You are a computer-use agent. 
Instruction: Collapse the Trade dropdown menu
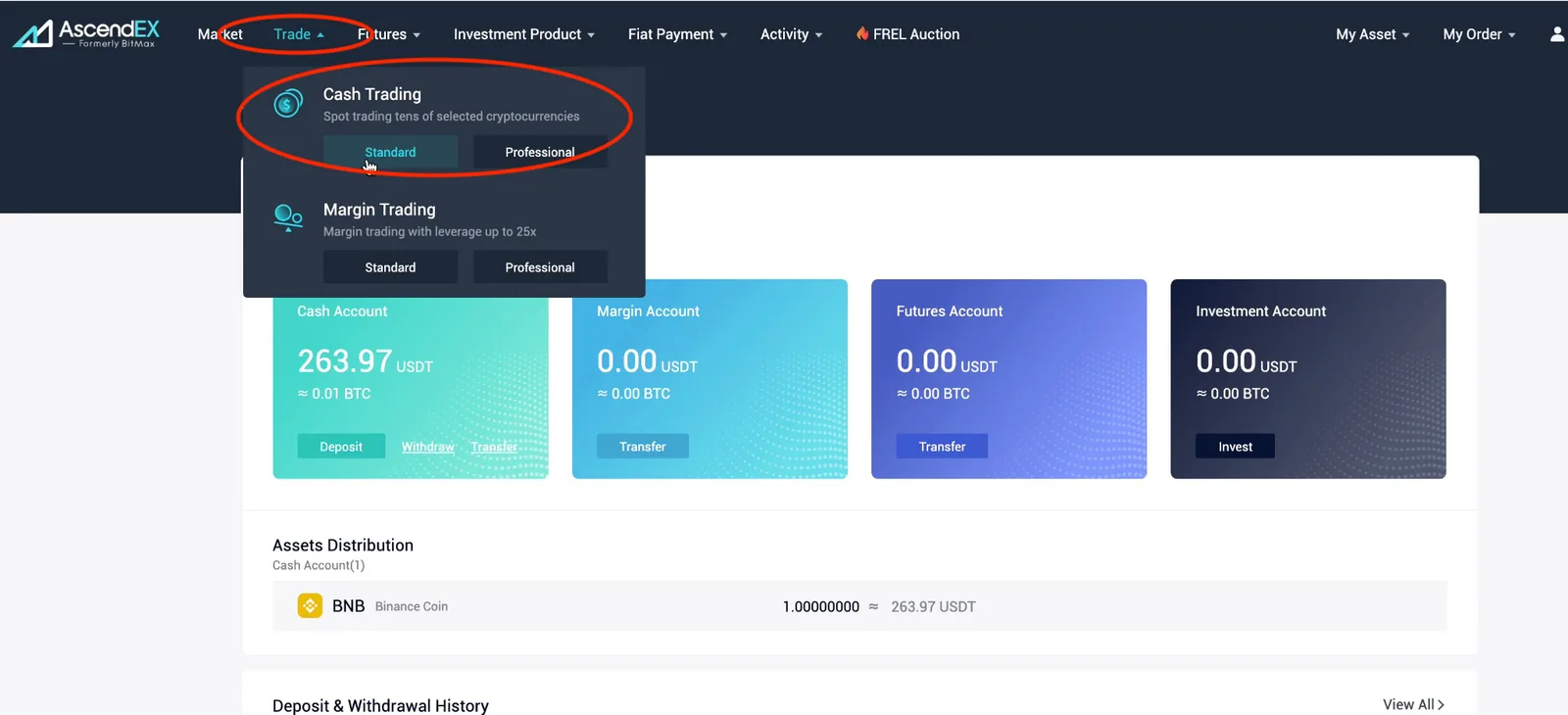(x=299, y=34)
